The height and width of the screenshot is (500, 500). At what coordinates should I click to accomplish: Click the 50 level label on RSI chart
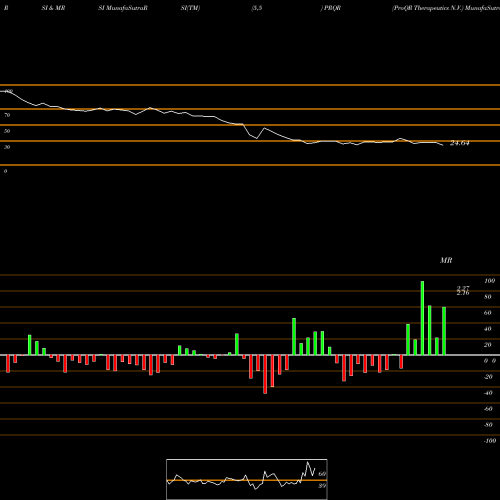7,131
